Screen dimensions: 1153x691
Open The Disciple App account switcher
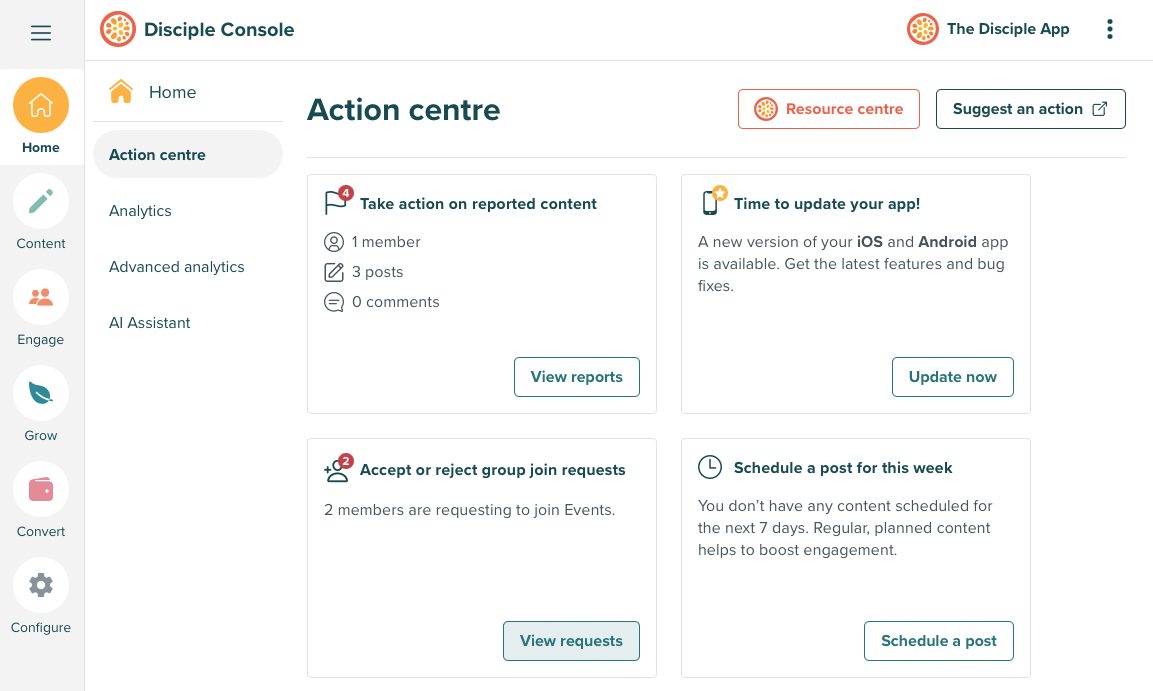(988, 30)
